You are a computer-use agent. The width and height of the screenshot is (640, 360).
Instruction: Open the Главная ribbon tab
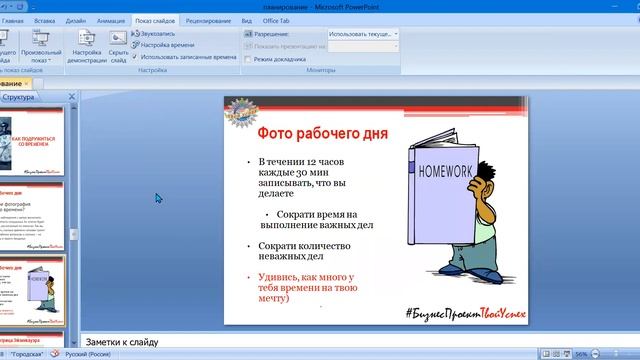[x=12, y=21]
